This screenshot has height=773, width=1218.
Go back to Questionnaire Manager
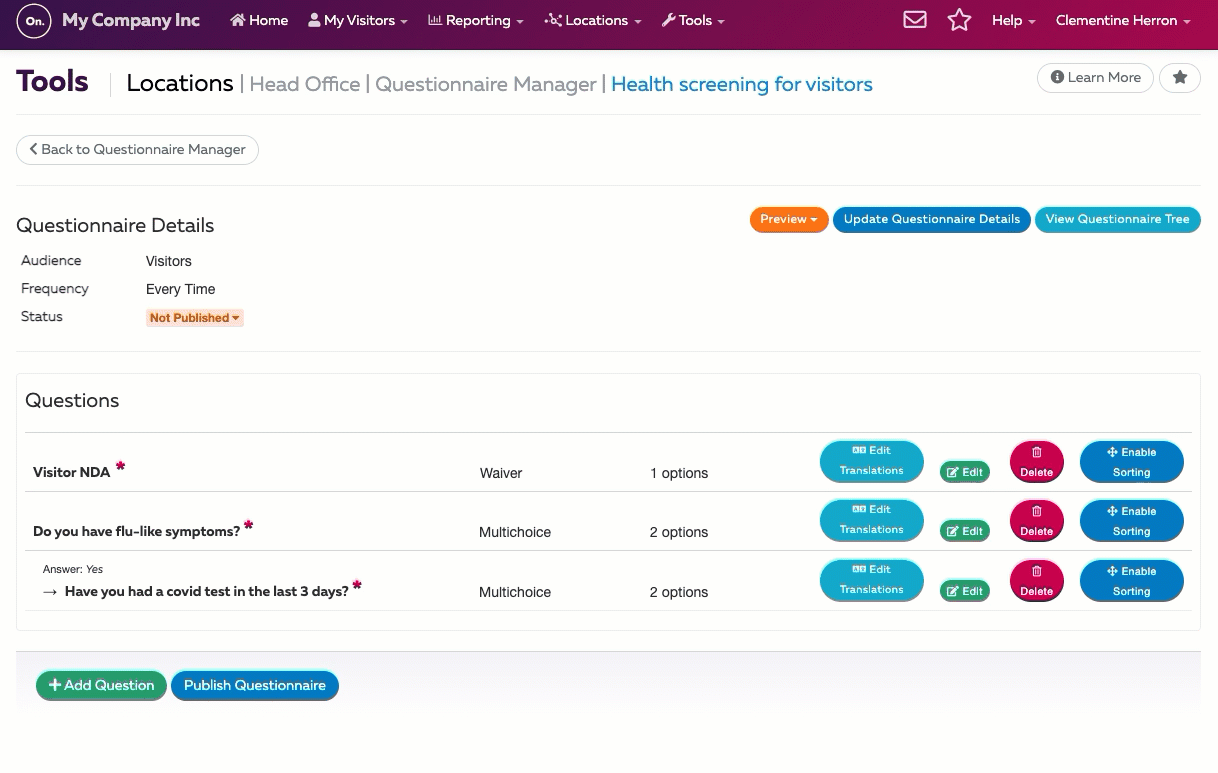[x=137, y=150]
